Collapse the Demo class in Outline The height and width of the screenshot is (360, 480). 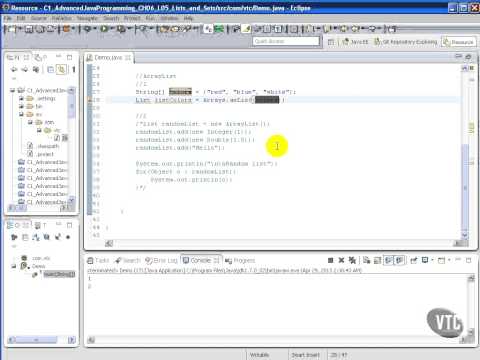(13, 266)
